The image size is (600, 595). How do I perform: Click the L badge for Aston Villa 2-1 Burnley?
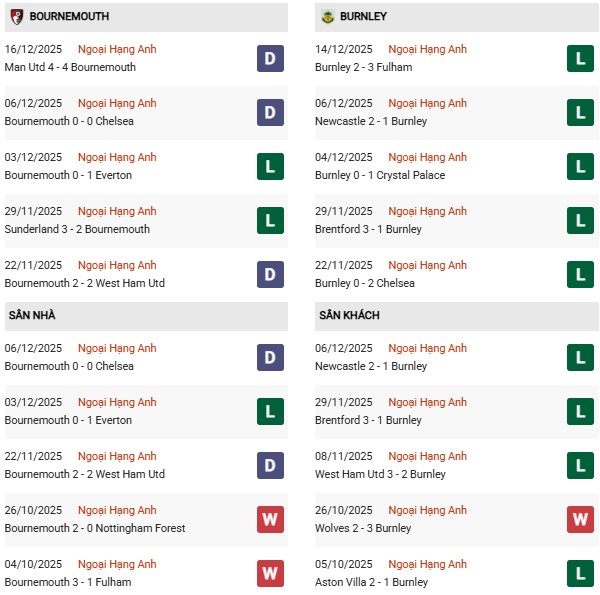(x=580, y=574)
